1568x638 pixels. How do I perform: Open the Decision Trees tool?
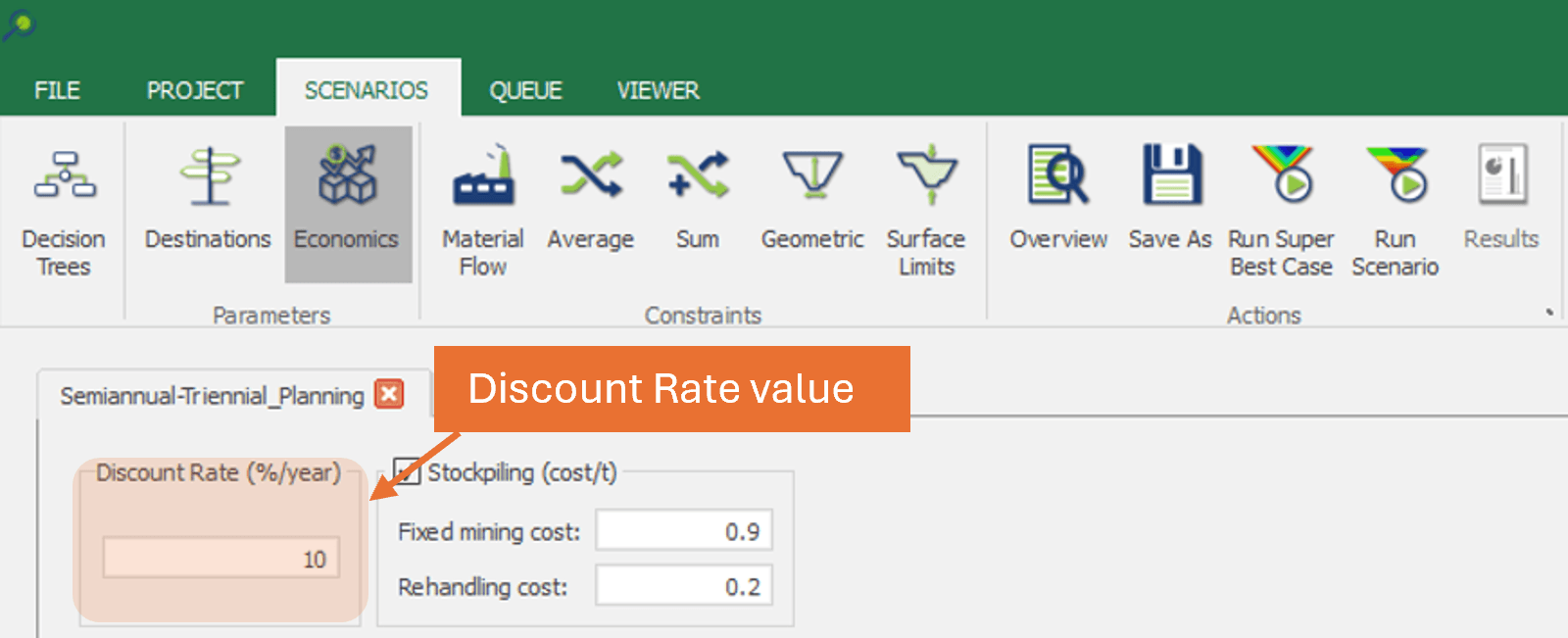coord(64,209)
